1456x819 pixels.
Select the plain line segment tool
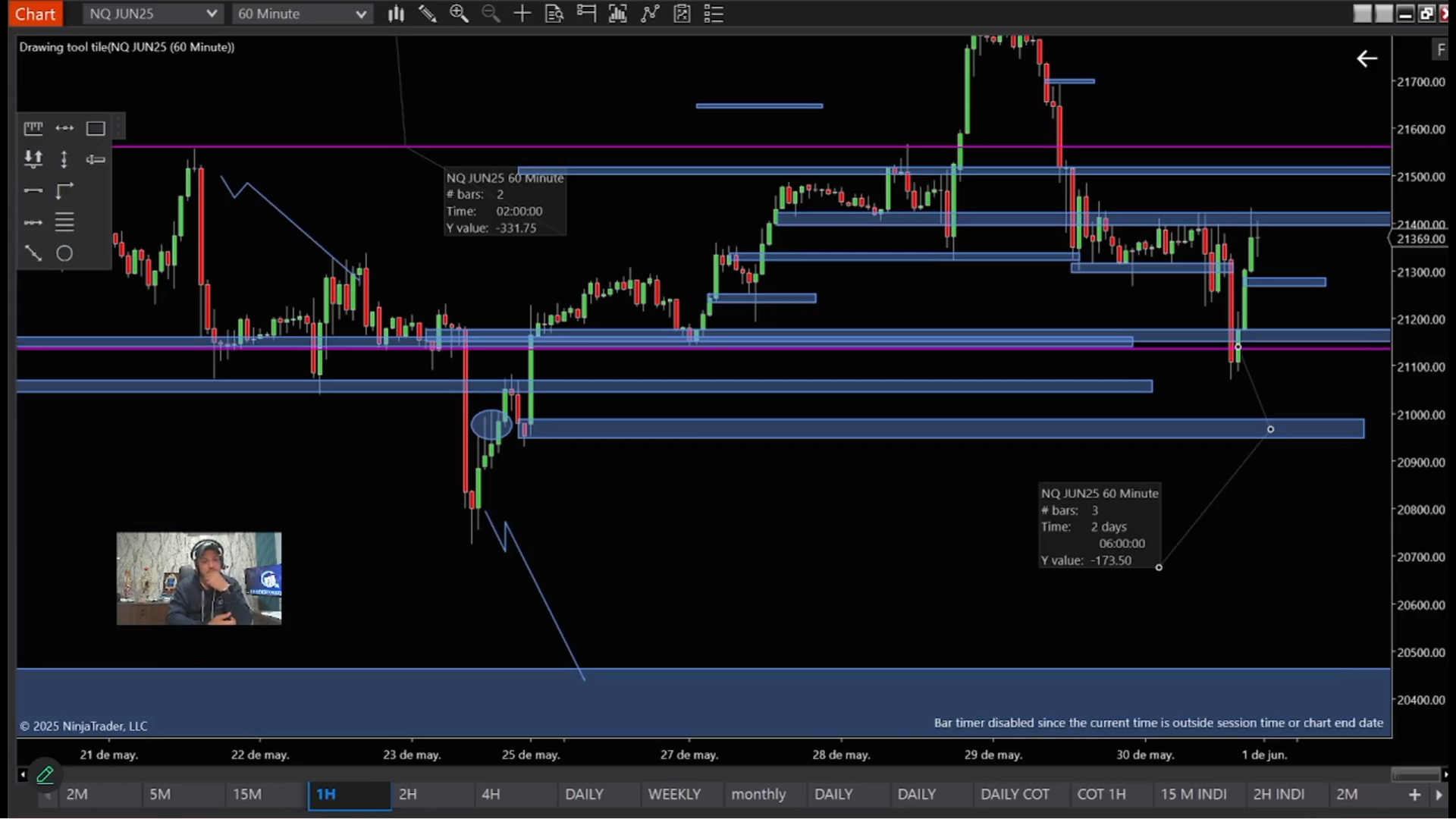[x=33, y=190]
